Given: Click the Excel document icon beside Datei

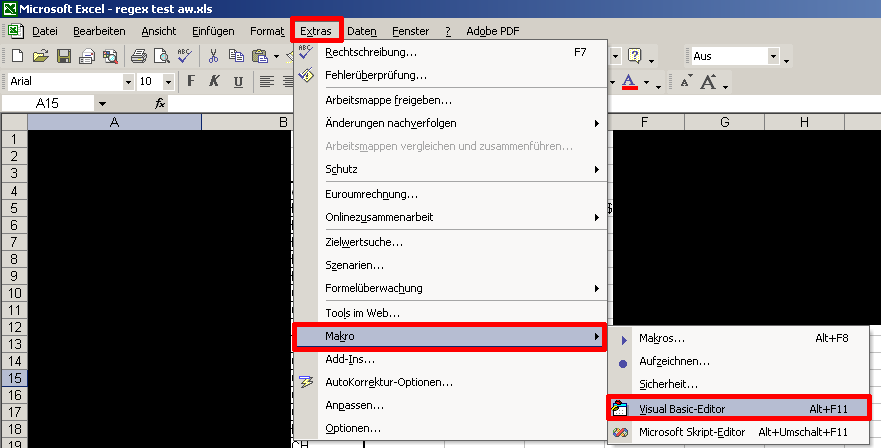Looking at the screenshot, I should 16,31.
